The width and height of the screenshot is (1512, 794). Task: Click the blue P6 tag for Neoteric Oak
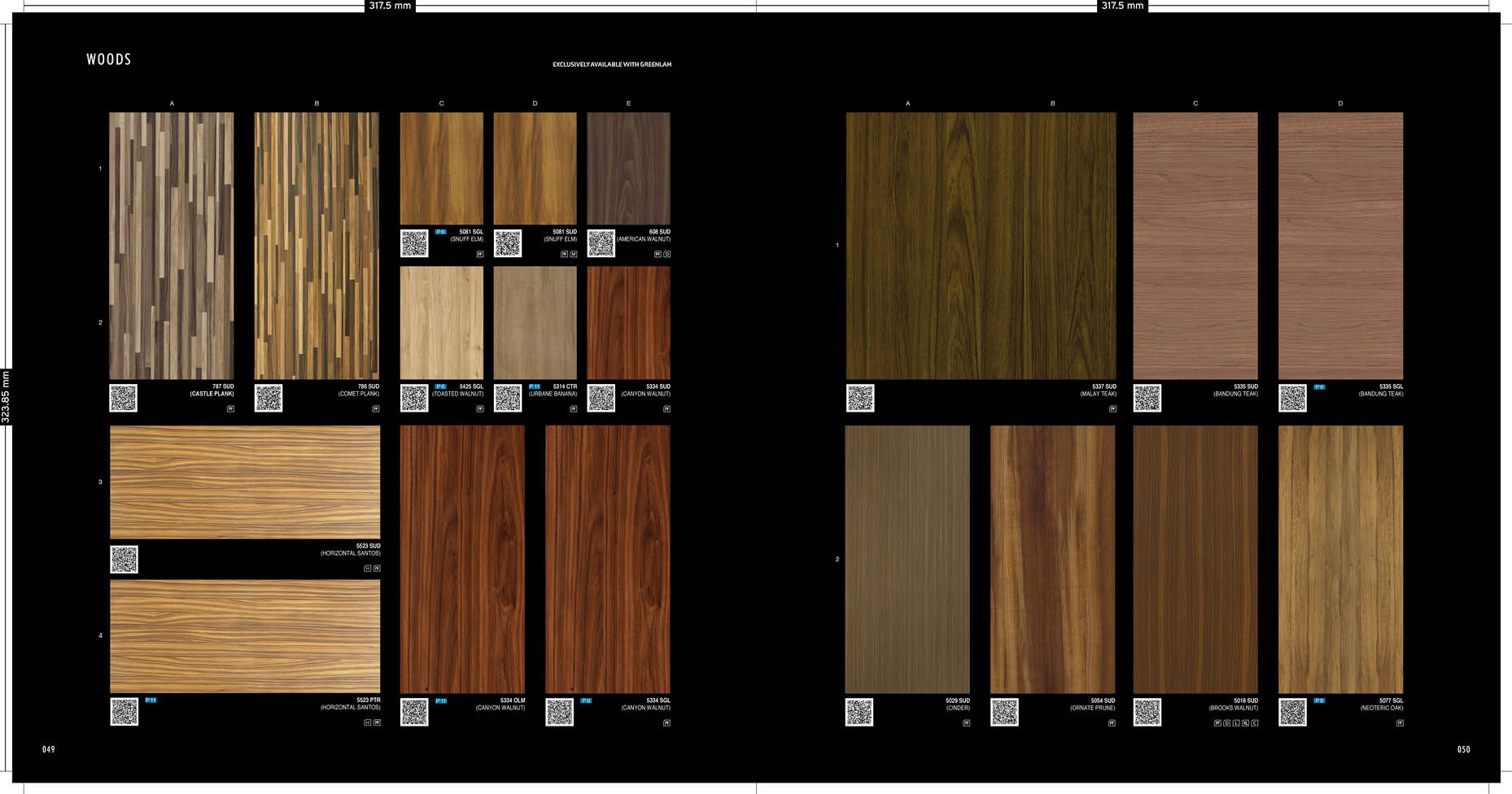pos(1319,700)
